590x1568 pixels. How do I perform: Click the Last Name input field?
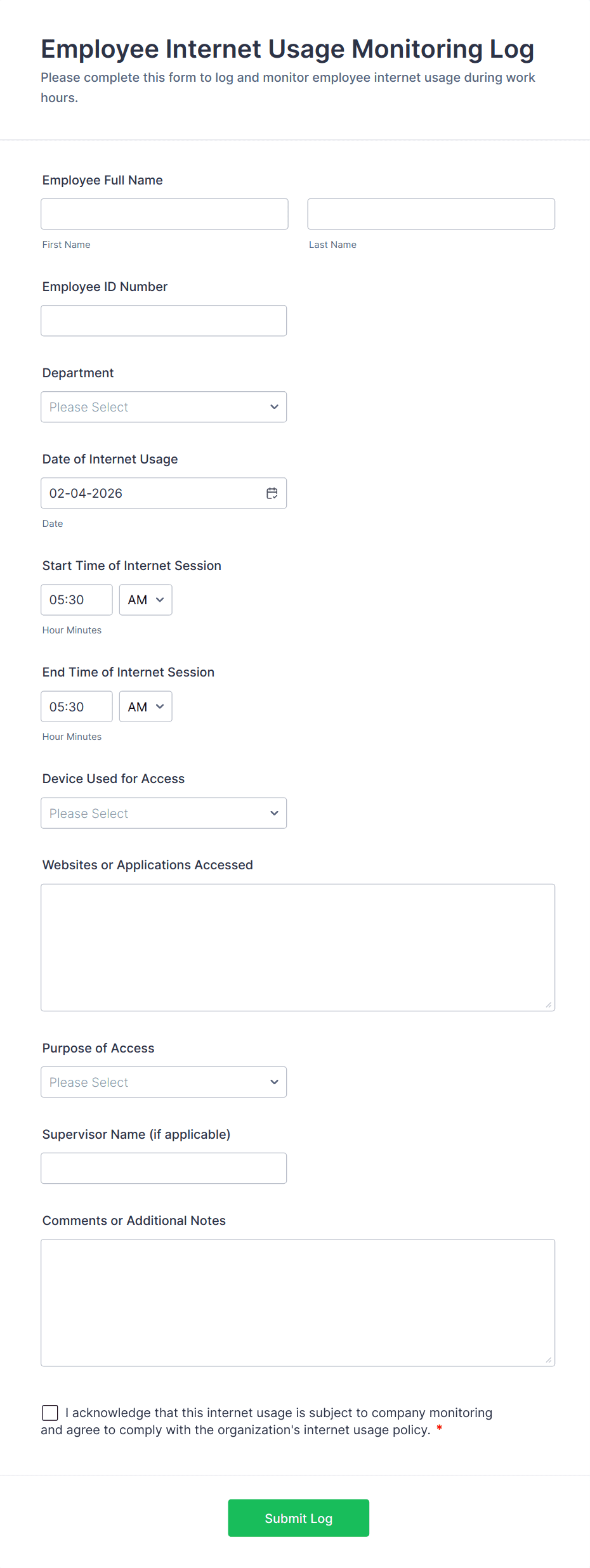pyautogui.click(x=431, y=214)
